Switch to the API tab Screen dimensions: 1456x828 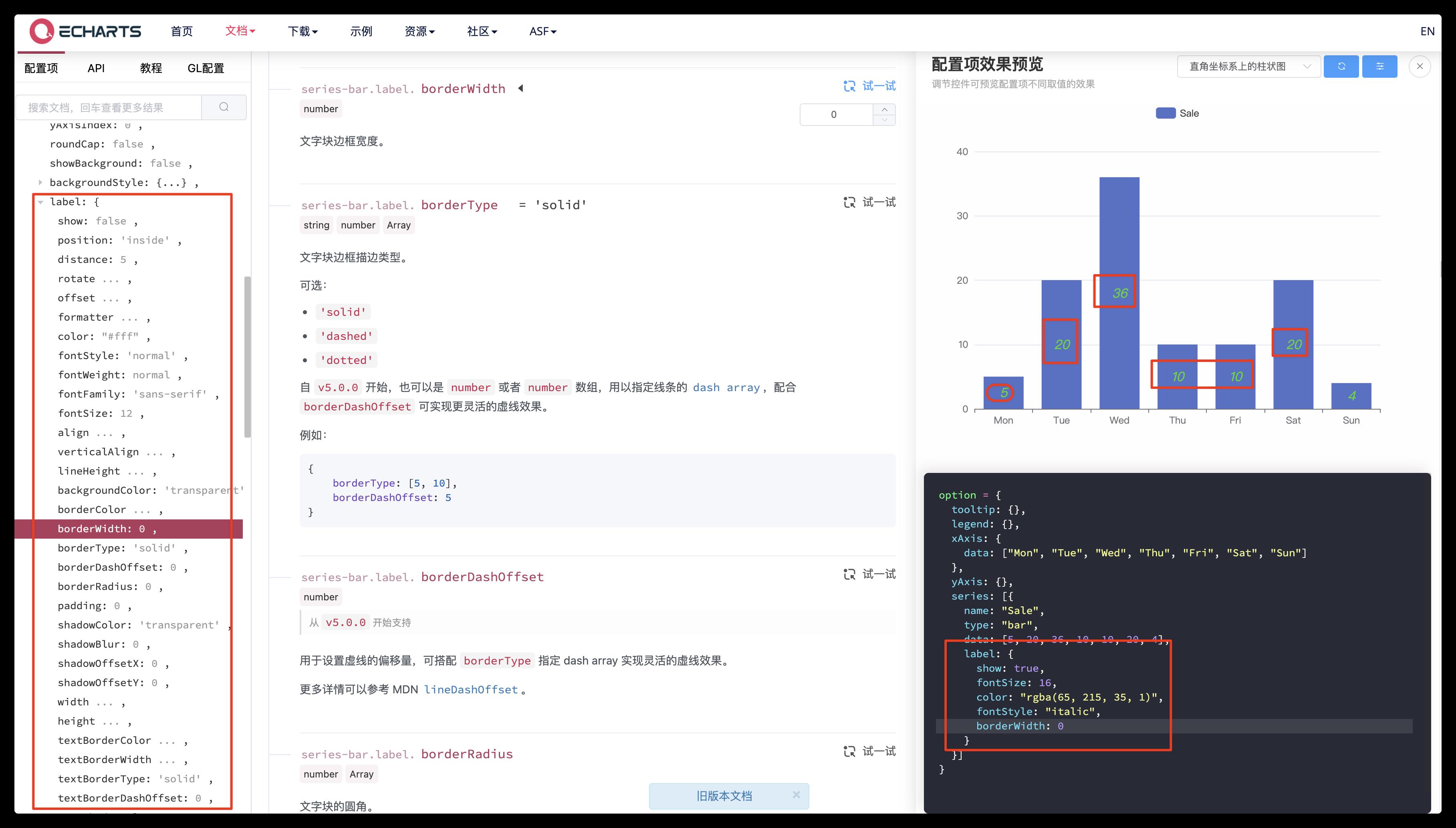(x=96, y=68)
